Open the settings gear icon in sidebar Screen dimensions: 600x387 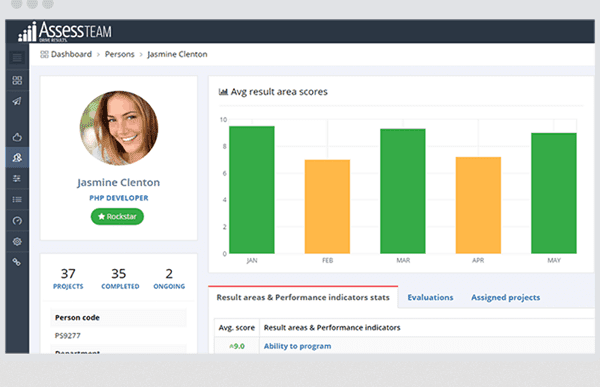pos(17,242)
